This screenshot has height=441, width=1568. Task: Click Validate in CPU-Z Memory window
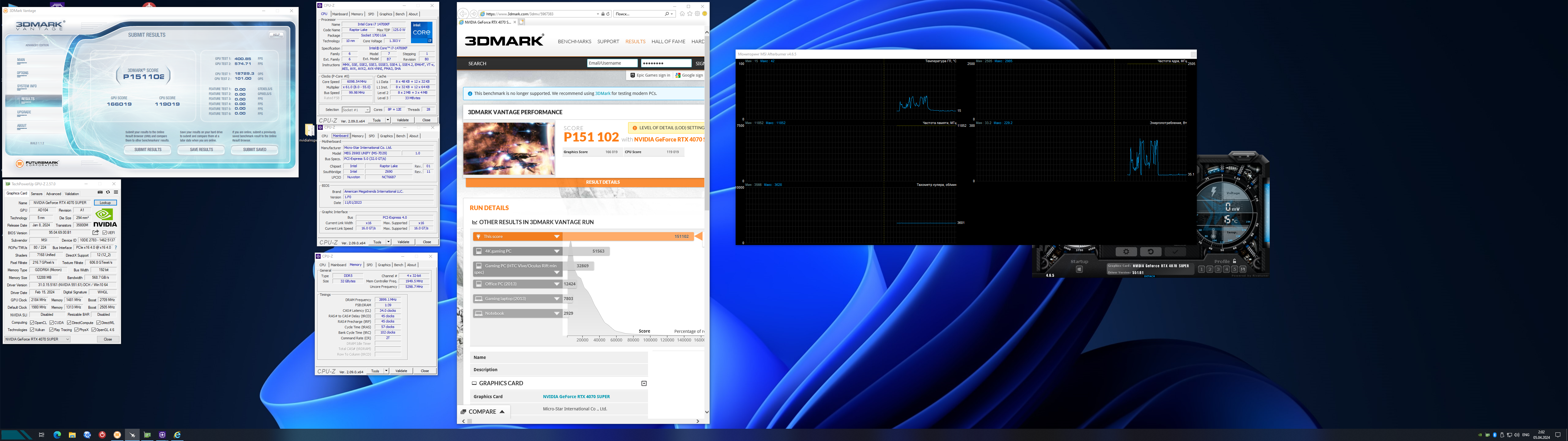(401, 371)
